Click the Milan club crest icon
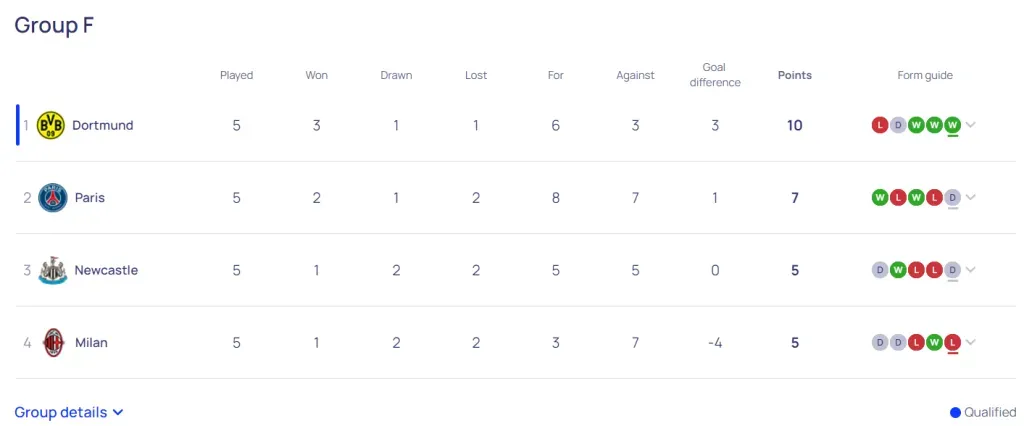 [53, 343]
